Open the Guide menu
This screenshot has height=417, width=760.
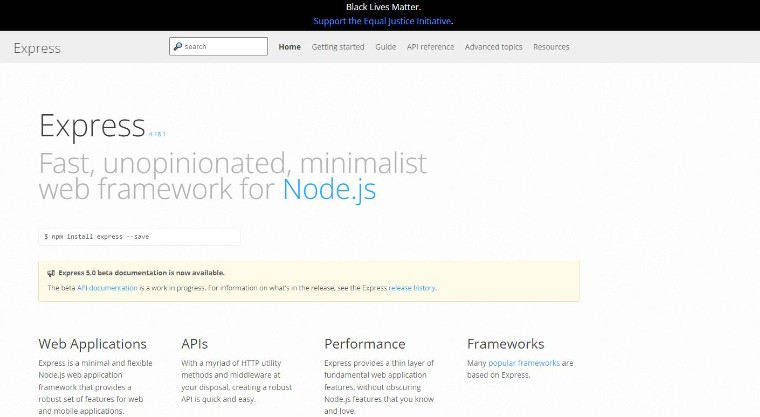385,47
